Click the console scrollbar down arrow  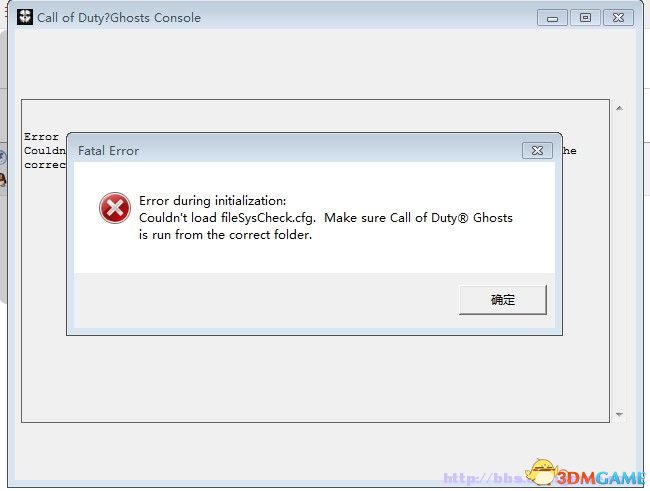619,414
